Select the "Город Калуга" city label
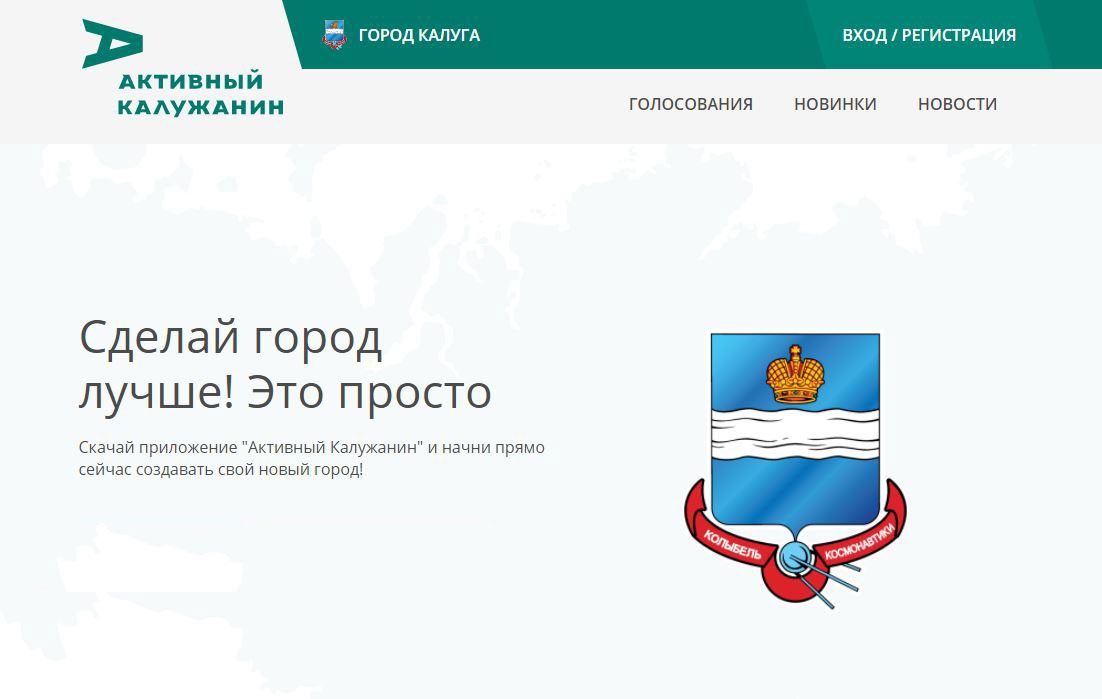Image resolution: width=1102 pixels, height=699 pixels. coord(419,35)
